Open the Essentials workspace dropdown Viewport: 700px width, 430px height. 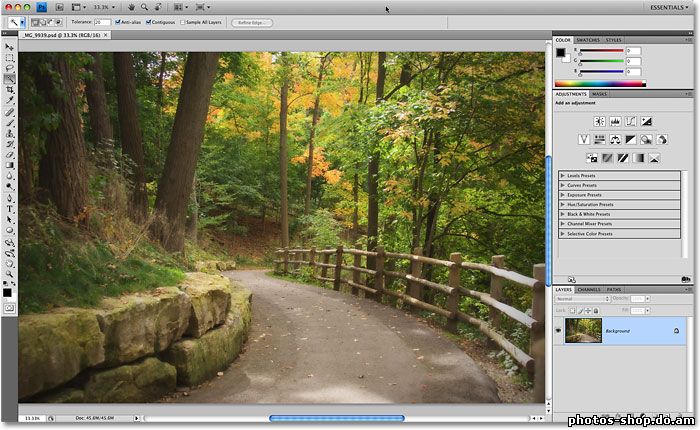(669, 8)
